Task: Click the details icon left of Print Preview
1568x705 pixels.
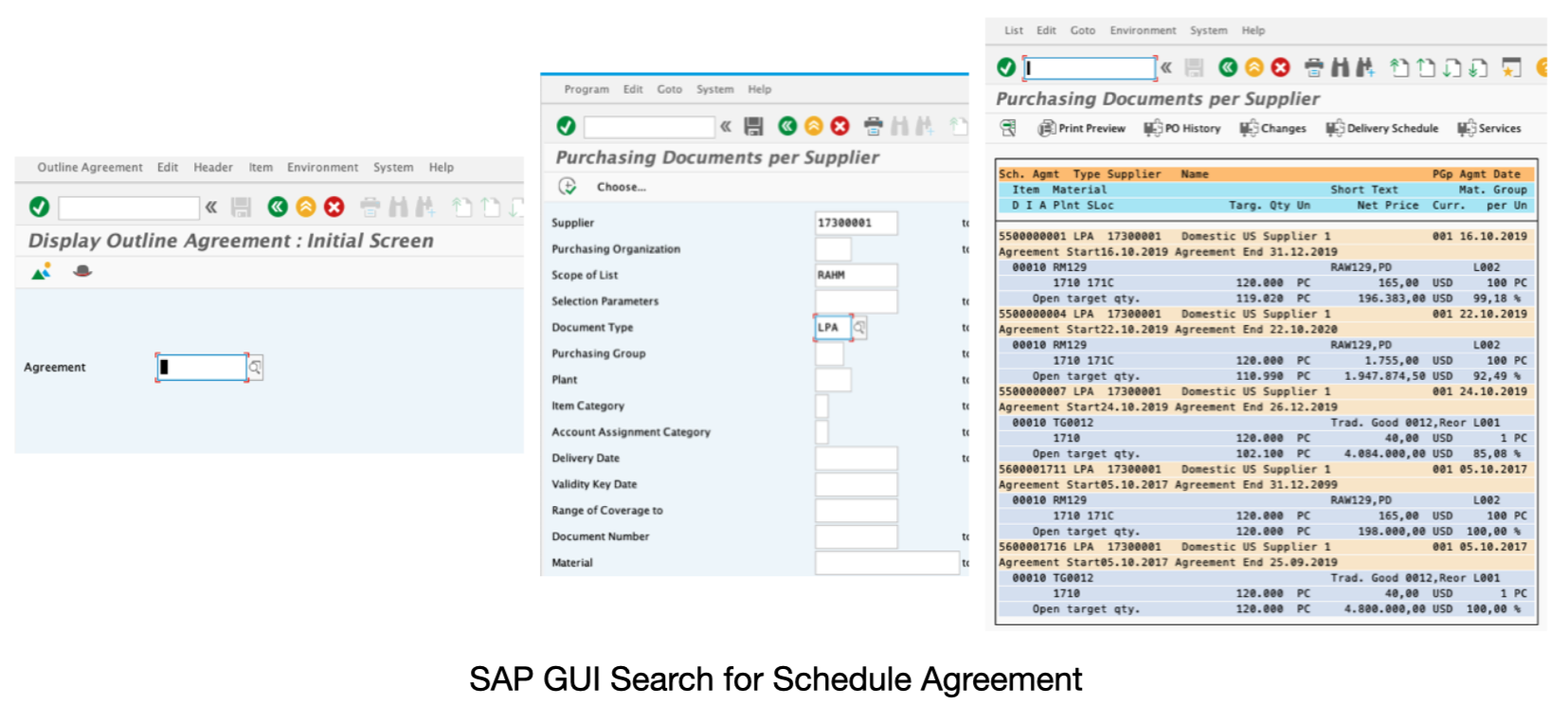Action: coord(1008,128)
